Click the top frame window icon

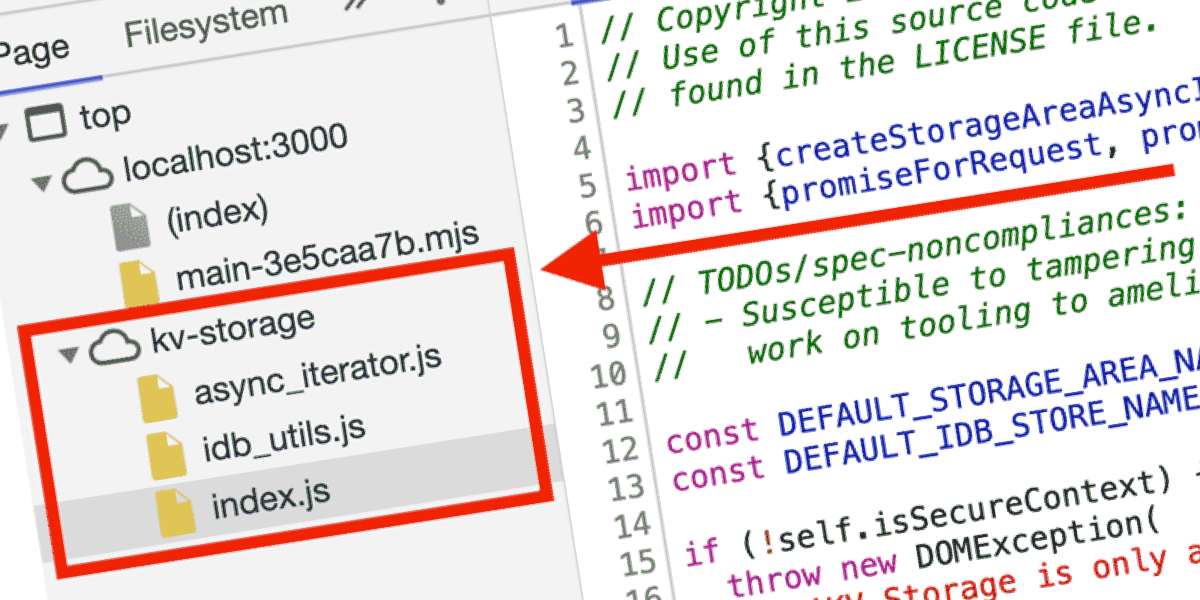pos(43,122)
